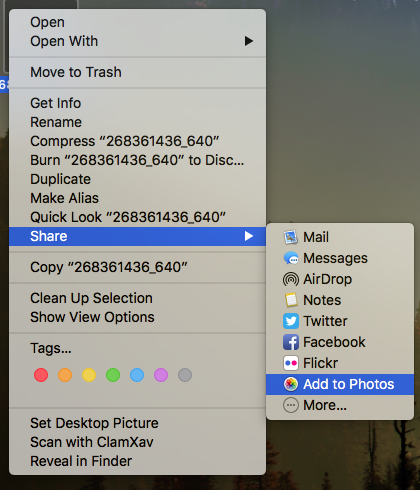Apply the yellow tag color

click(89, 375)
